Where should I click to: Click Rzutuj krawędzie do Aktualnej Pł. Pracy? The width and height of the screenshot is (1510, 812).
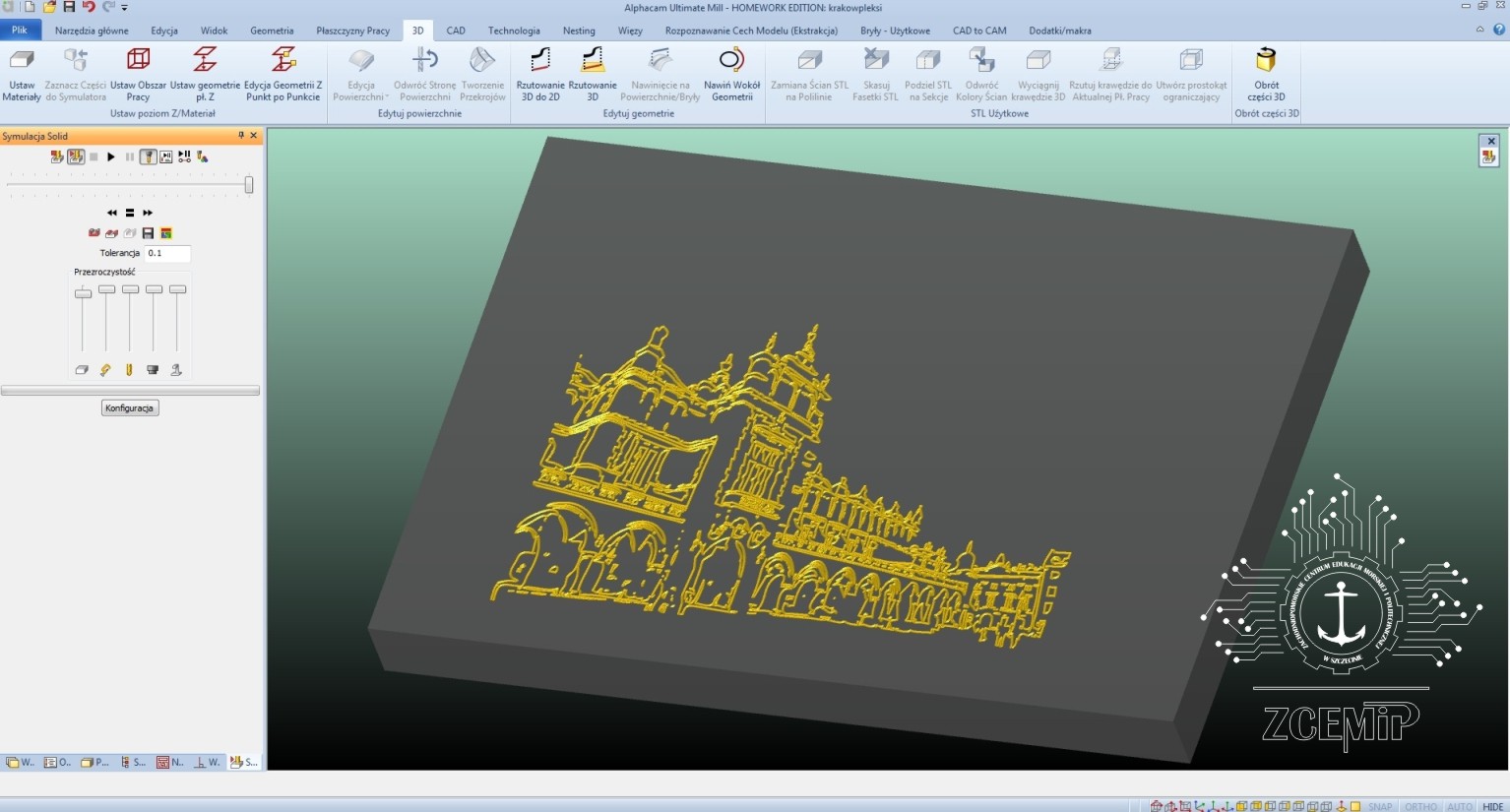1111,75
